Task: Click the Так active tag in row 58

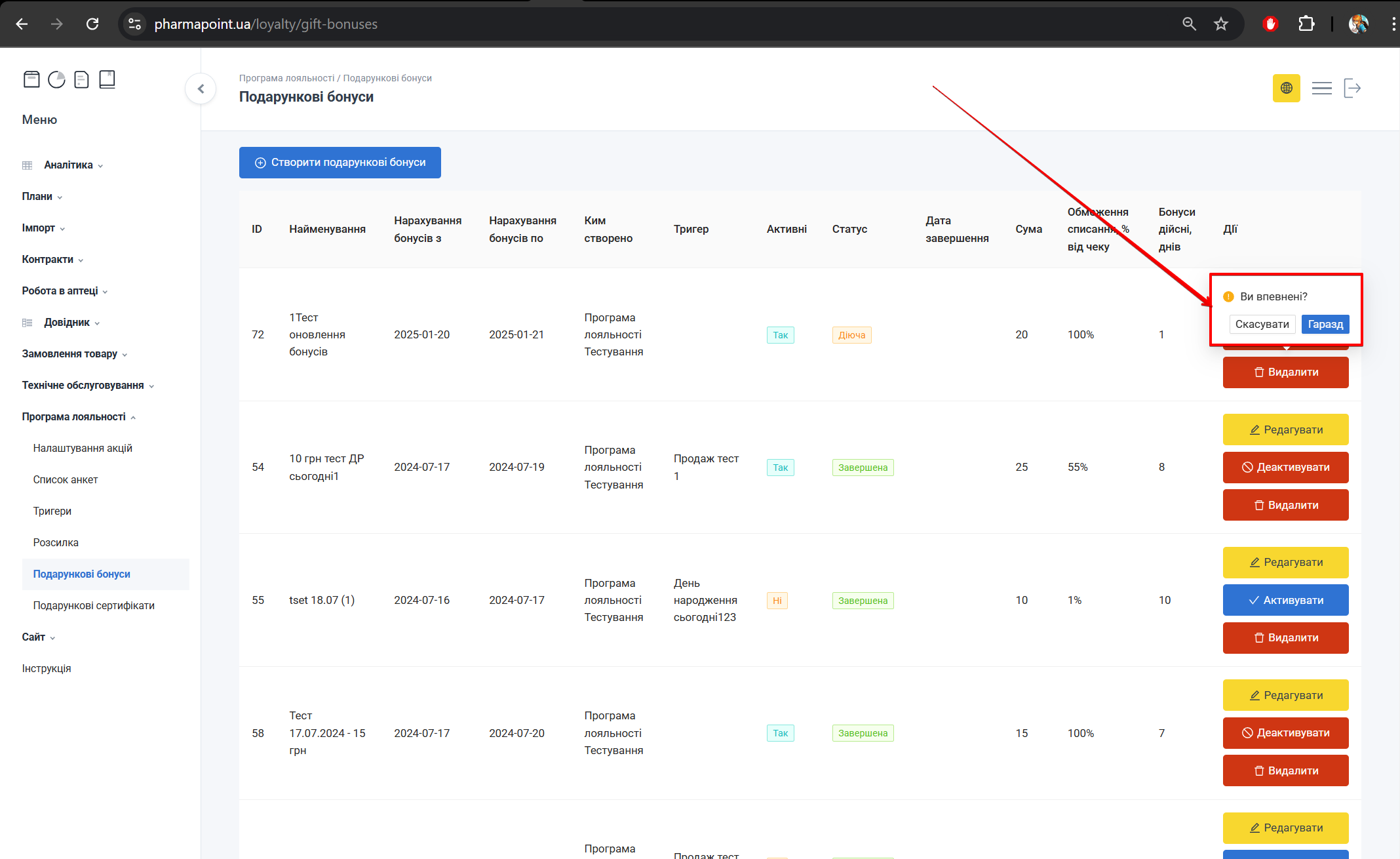Action: (x=780, y=733)
